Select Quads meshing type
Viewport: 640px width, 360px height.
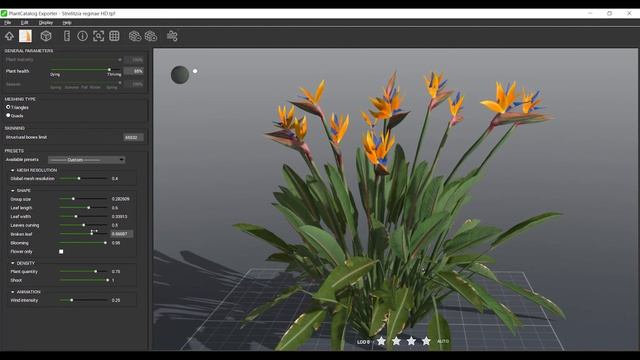point(8,116)
